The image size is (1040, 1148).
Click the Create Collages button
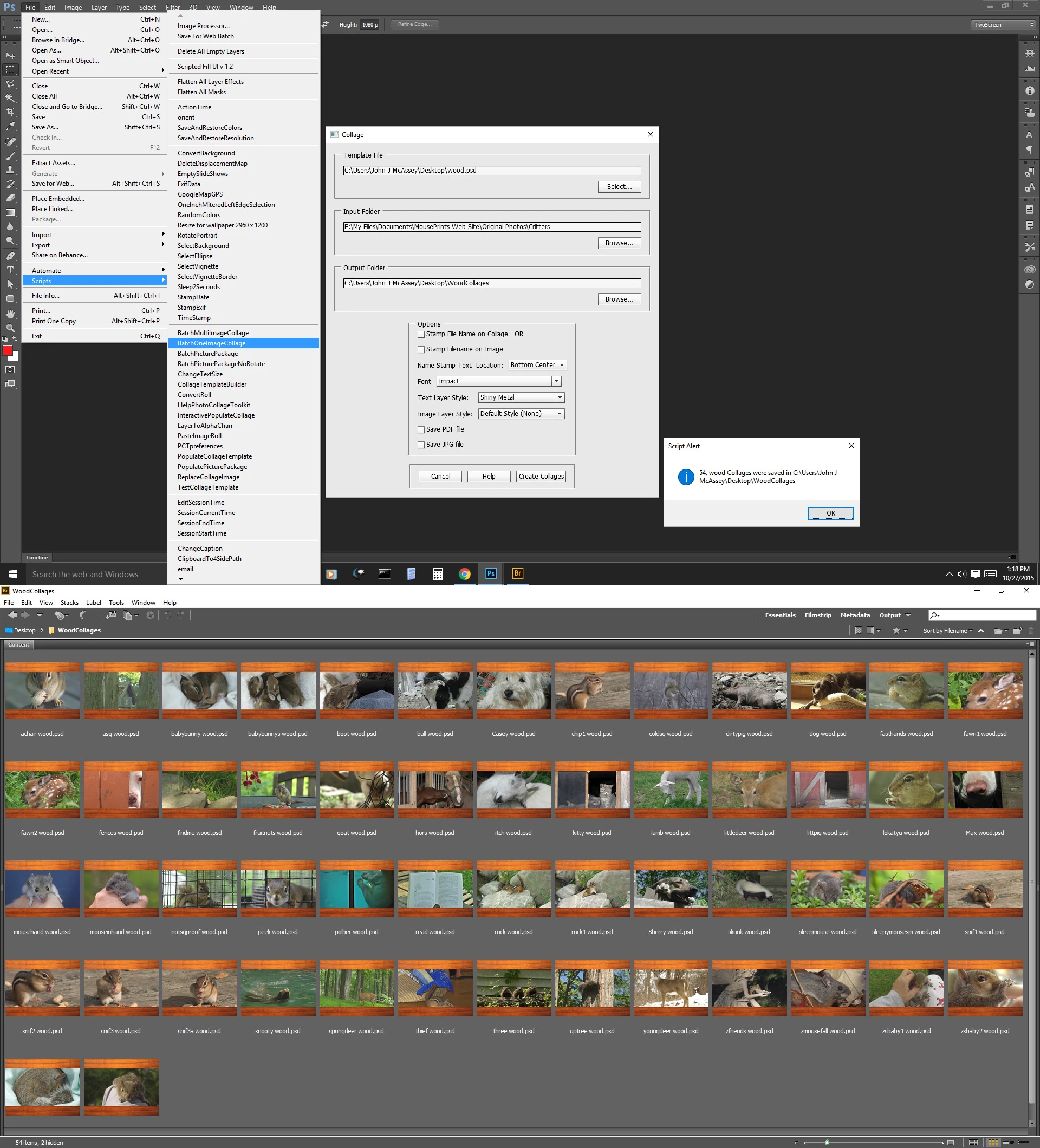(541, 476)
